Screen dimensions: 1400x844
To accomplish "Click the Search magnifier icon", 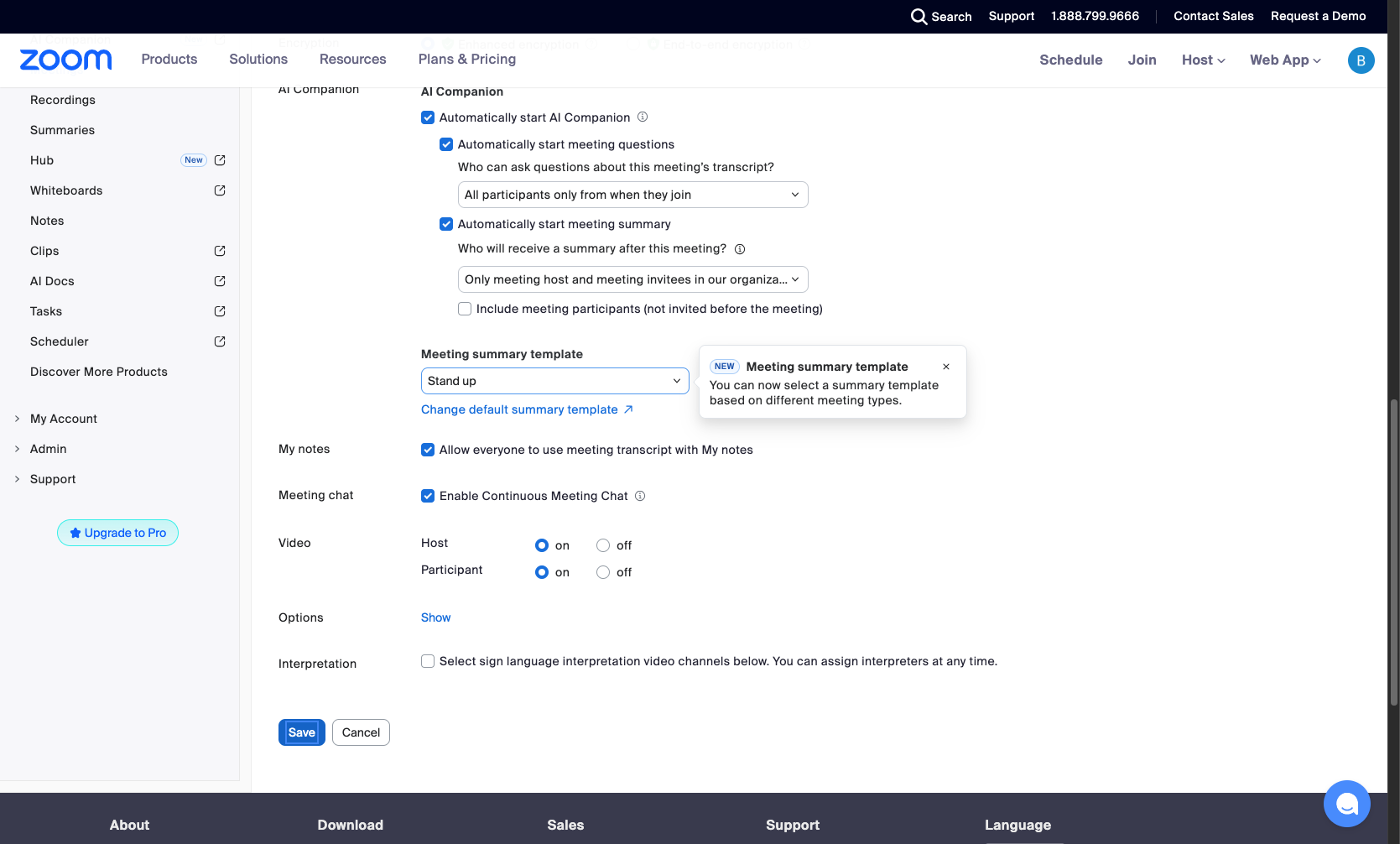I will 919,17.
